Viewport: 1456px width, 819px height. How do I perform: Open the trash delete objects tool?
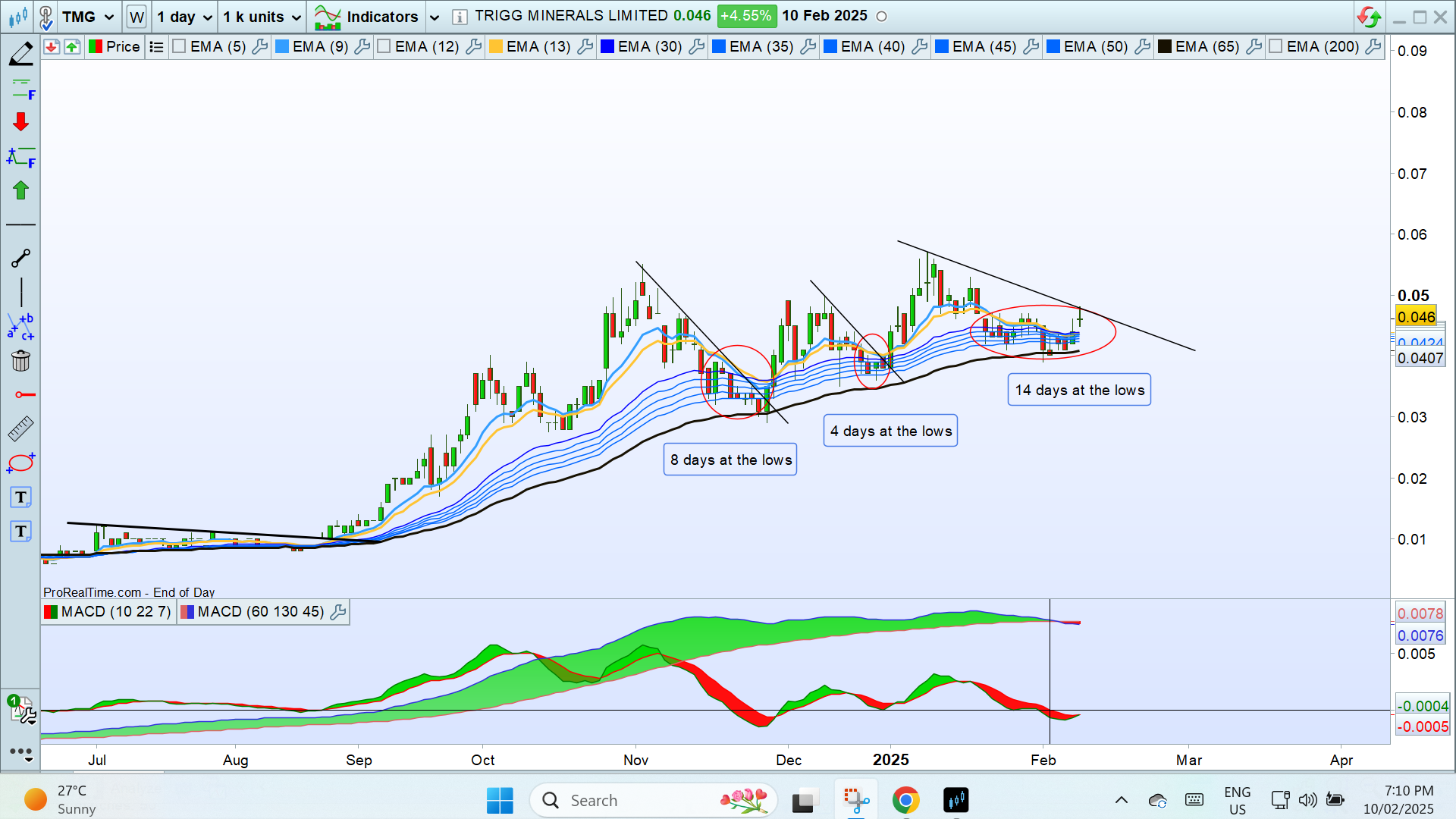point(20,361)
